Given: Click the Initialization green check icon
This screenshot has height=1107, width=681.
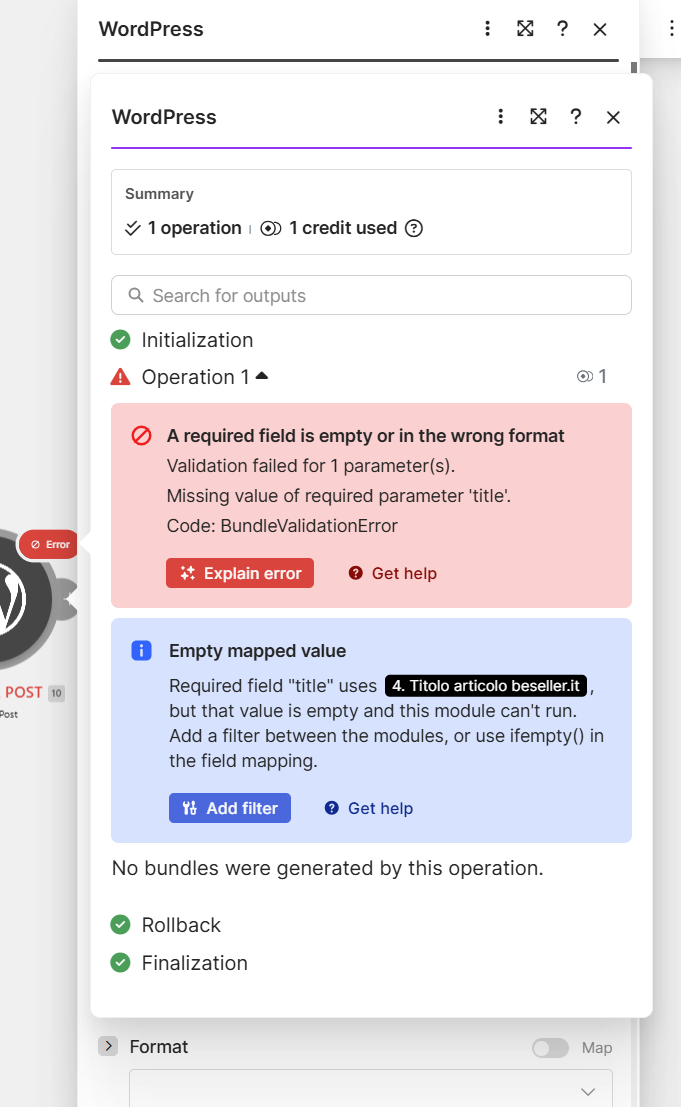Looking at the screenshot, I should pyautogui.click(x=121, y=340).
